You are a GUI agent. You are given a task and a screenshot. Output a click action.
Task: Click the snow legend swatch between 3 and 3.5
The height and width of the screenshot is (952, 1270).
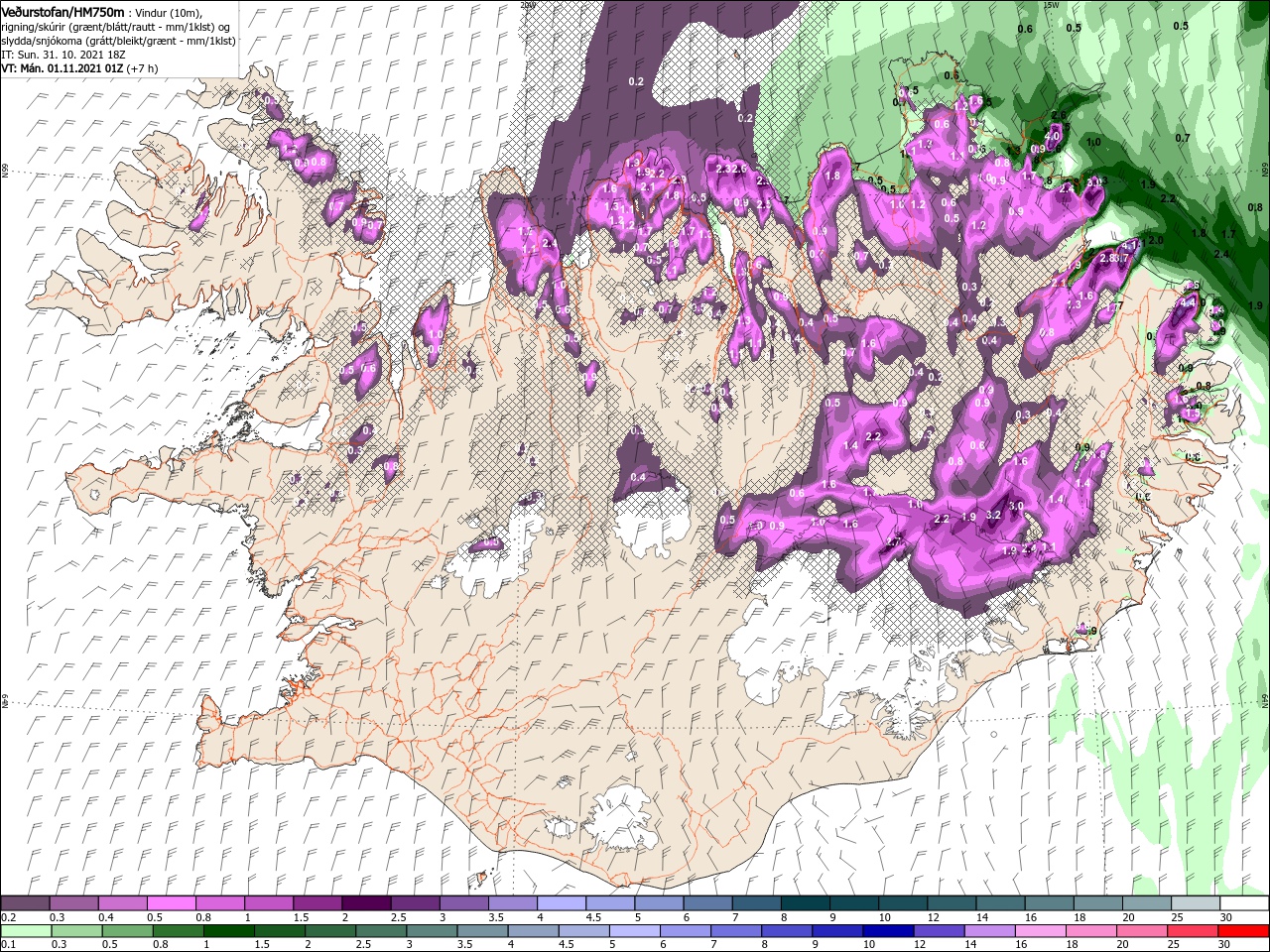pos(462,903)
